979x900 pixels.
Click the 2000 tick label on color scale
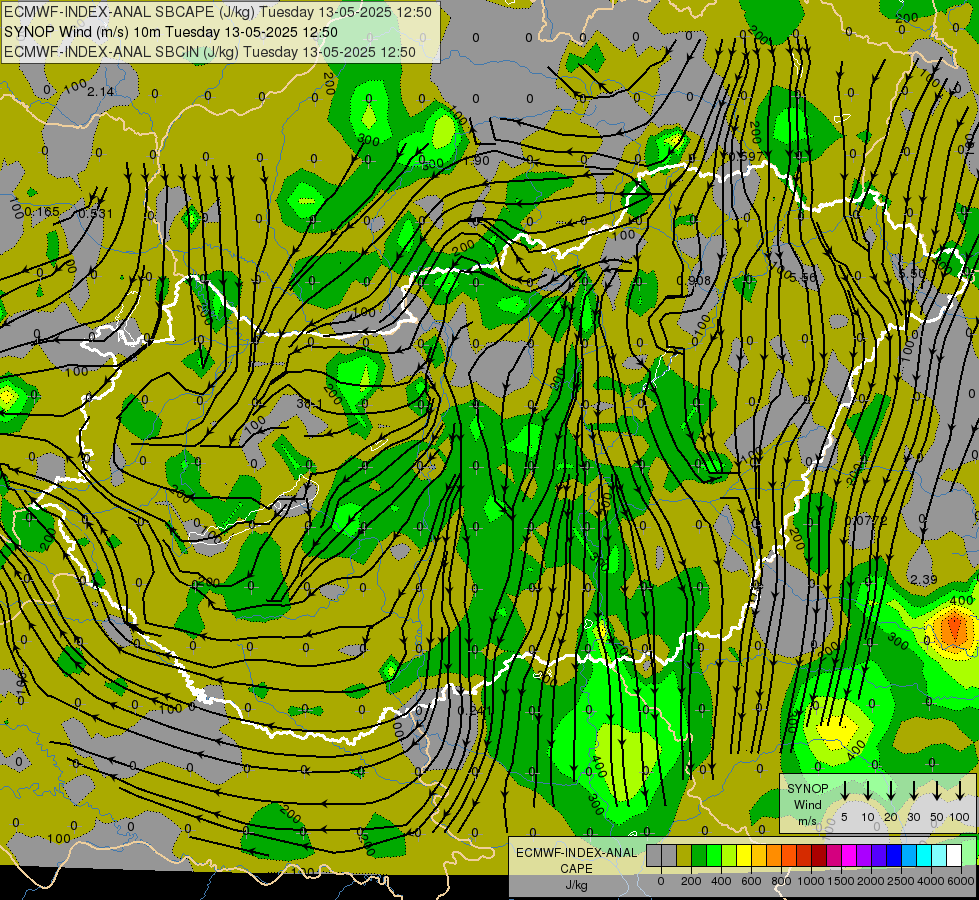[x=871, y=881]
